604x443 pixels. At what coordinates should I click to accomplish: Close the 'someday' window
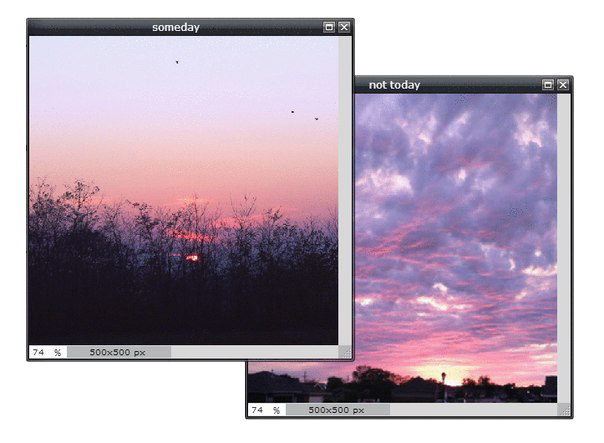344,27
